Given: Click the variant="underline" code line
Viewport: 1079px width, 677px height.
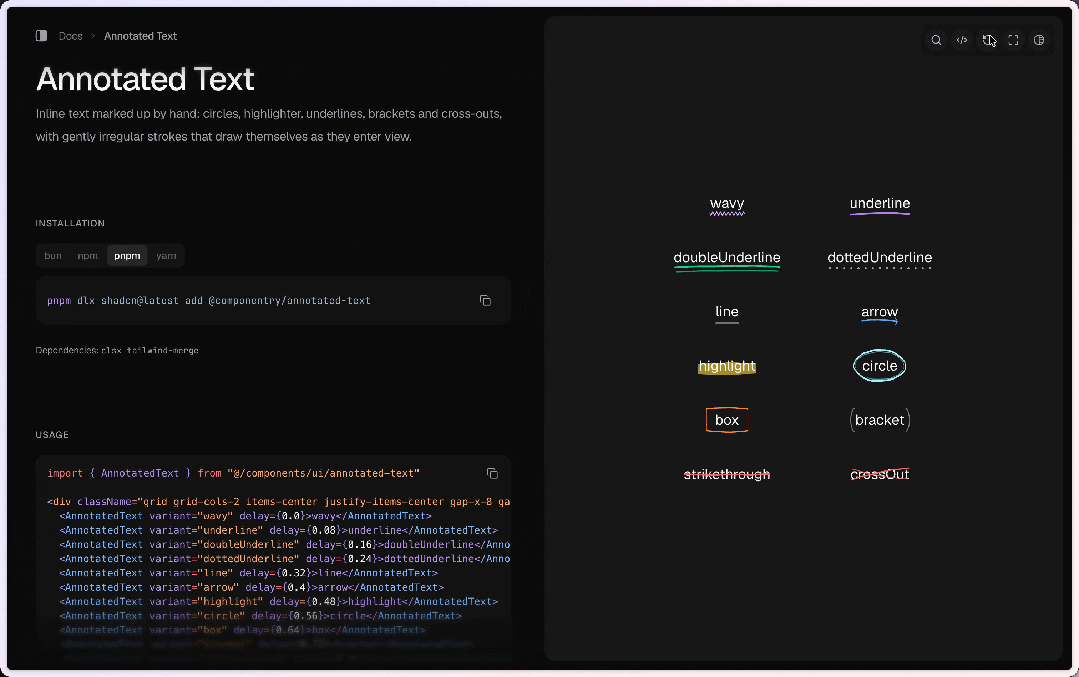Looking at the screenshot, I should coord(279,530).
